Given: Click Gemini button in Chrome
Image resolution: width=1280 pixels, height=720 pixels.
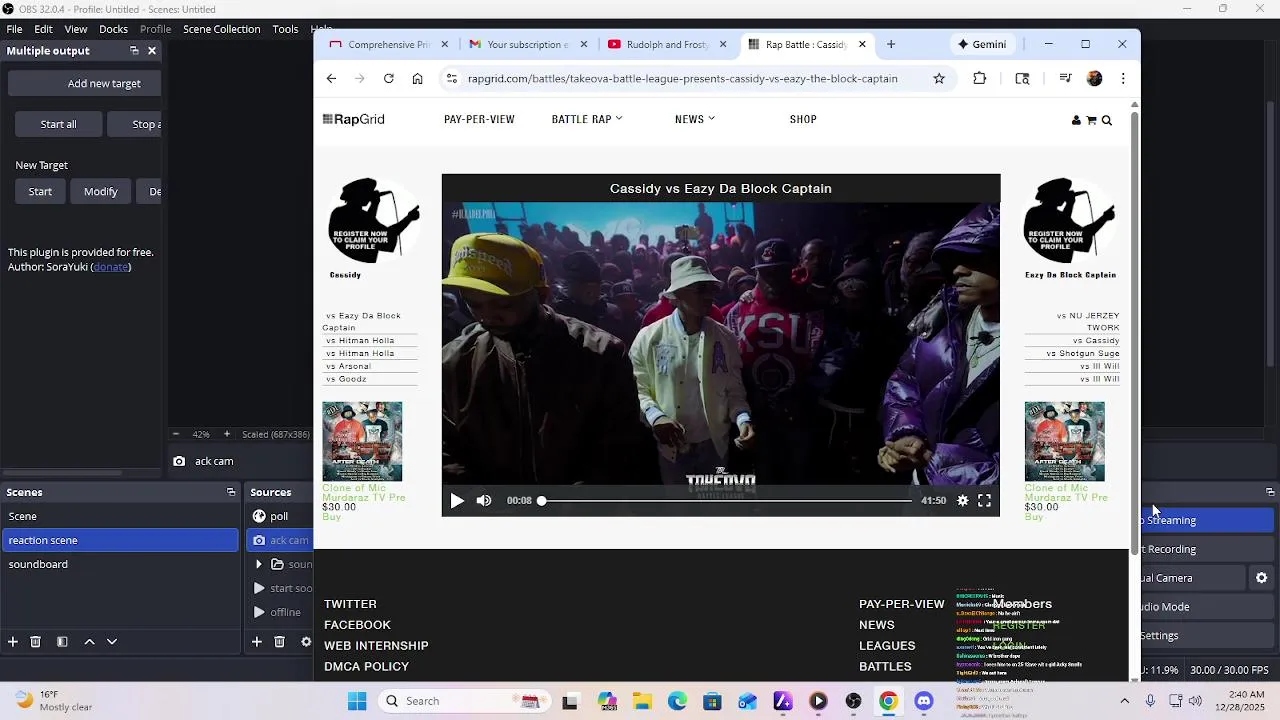Looking at the screenshot, I should click(982, 44).
